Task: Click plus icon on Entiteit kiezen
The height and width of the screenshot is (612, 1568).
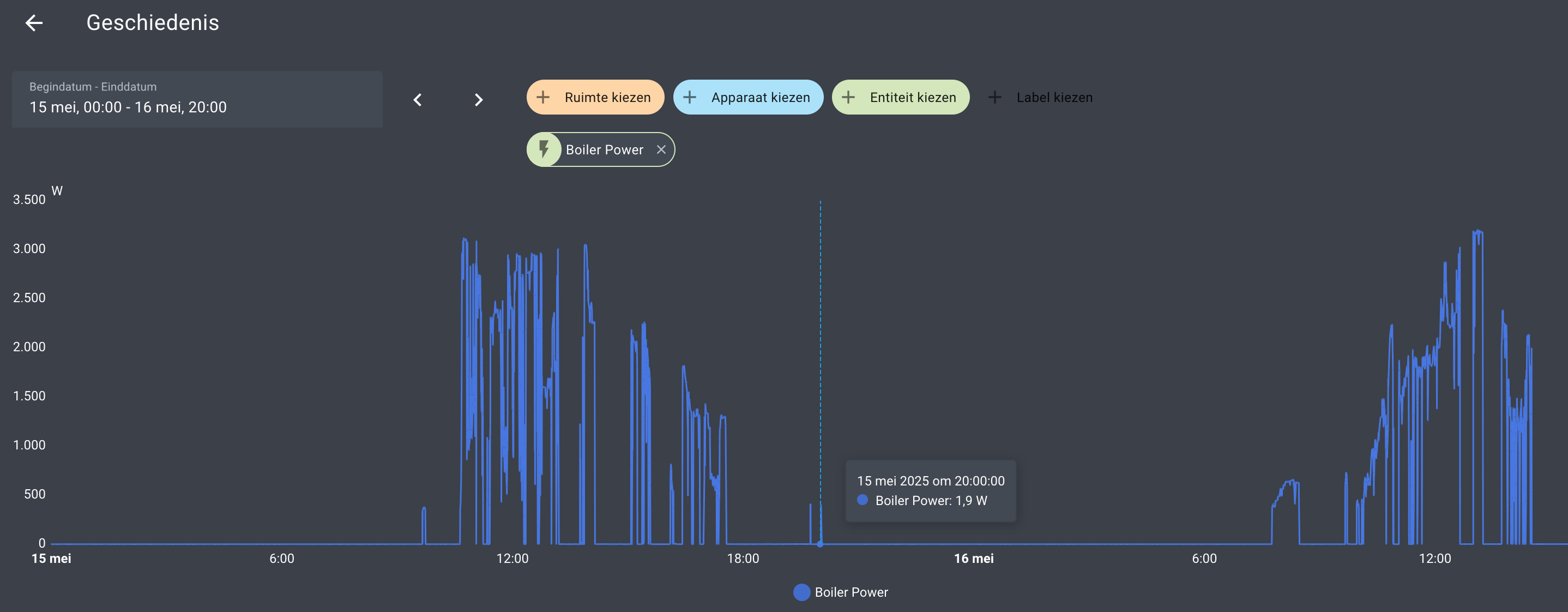Action: [848, 98]
